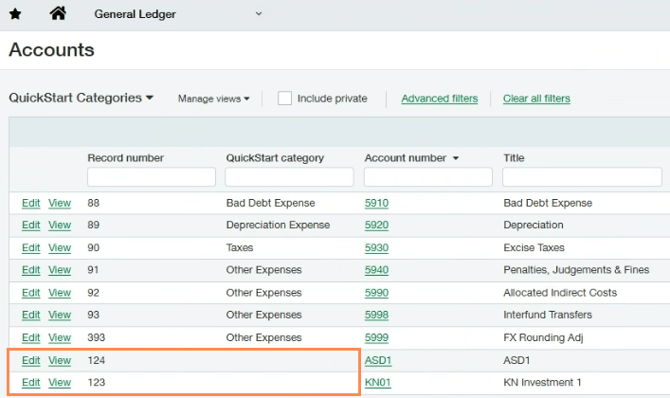View record 91 Penalties row
This screenshot has width=670, height=398.
pyautogui.click(x=59, y=270)
